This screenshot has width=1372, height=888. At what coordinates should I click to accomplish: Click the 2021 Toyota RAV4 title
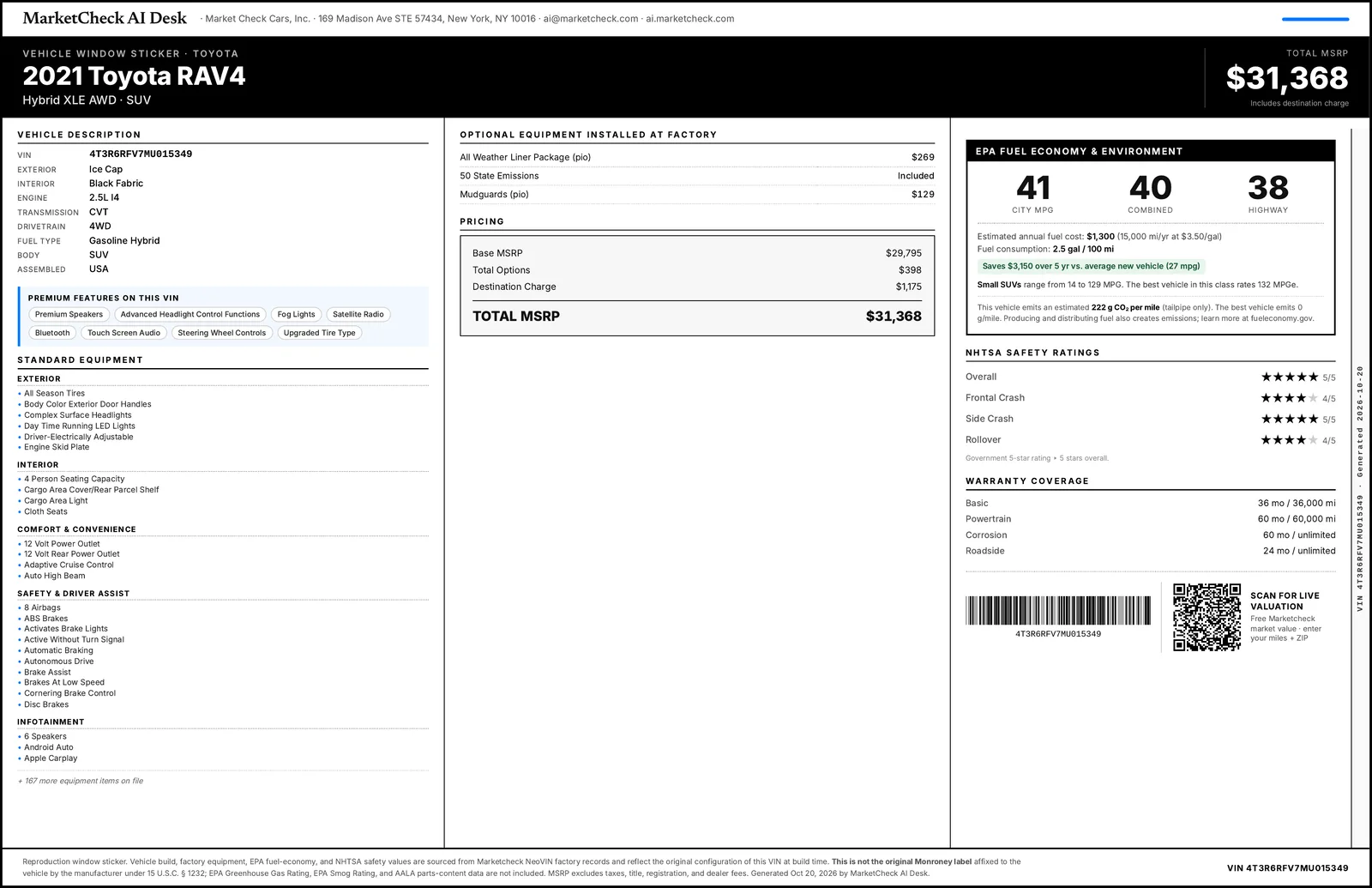coord(134,76)
